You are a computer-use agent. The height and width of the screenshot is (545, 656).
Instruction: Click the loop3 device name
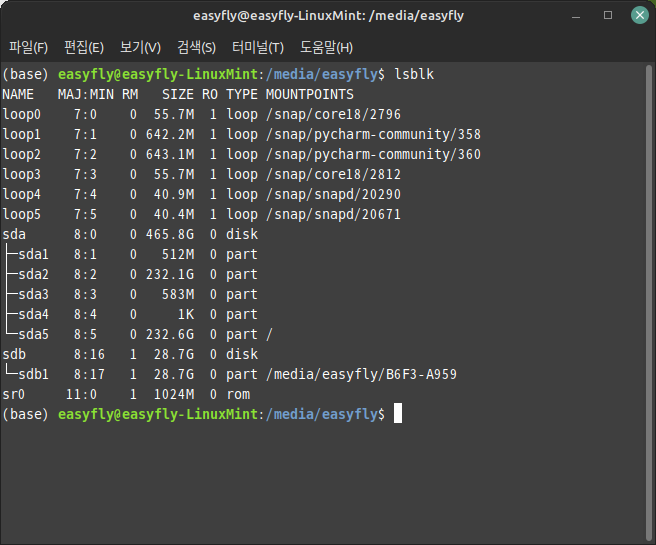(x=22, y=174)
